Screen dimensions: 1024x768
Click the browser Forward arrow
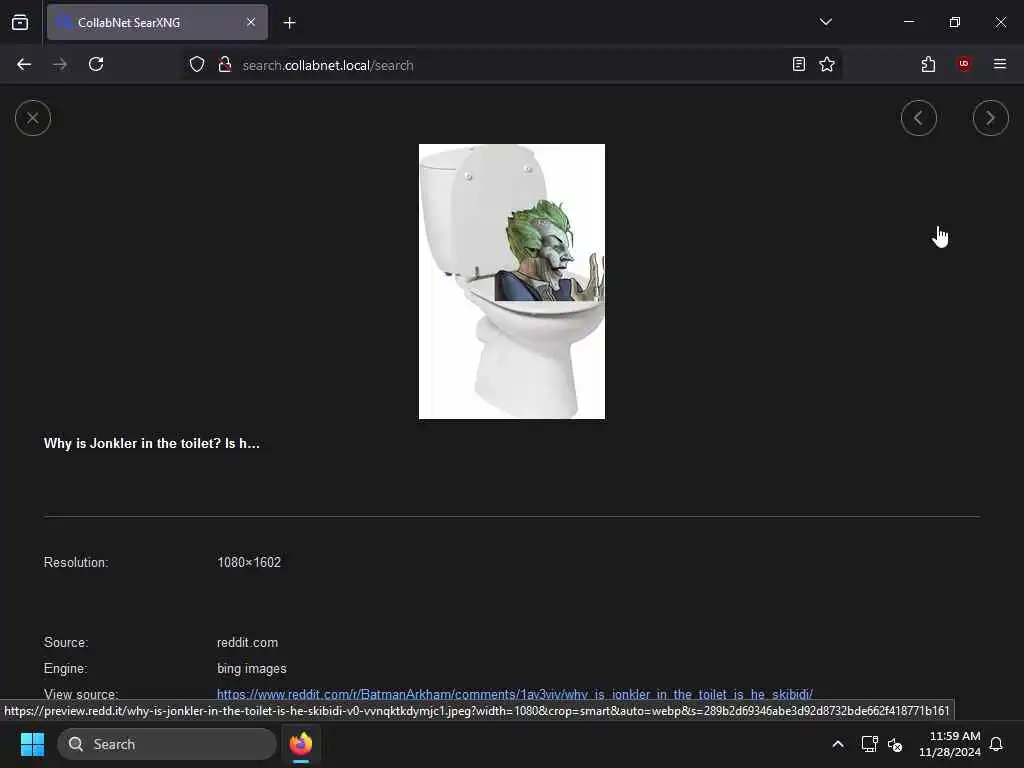pos(60,64)
